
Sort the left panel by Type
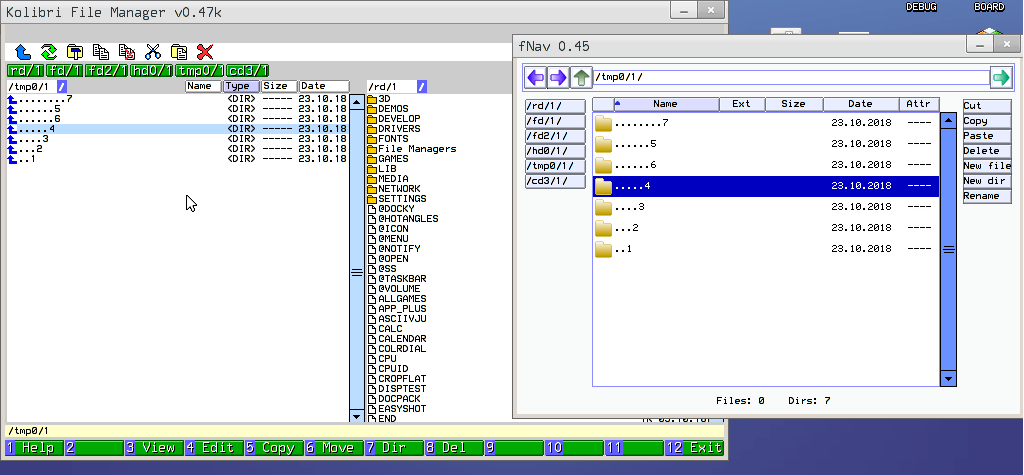click(240, 87)
